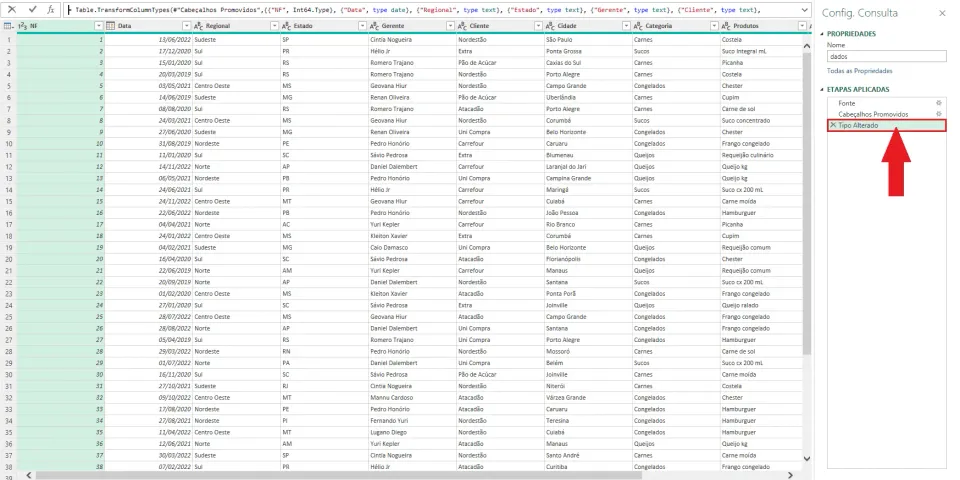Click the date type icon for Data column
960x480 pixels.
(110, 26)
